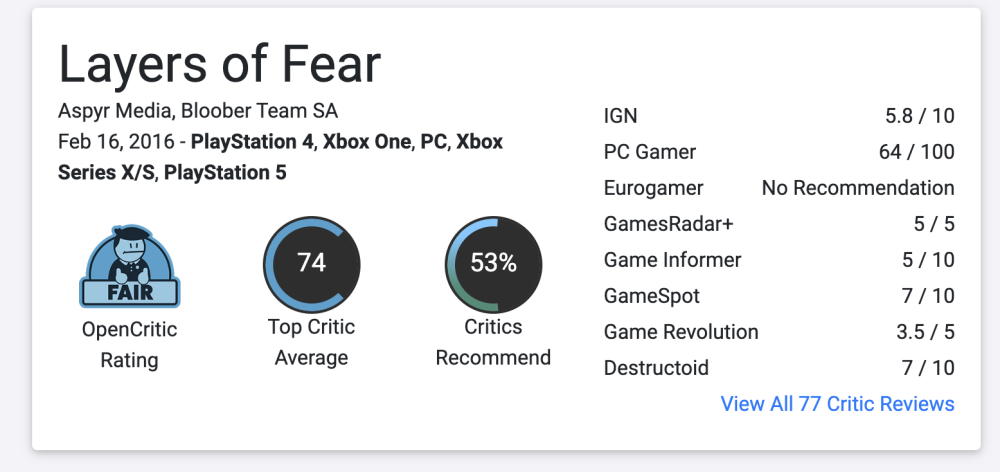Click the OpenCritic Rating label
The height and width of the screenshot is (472, 1000).
[129, 344]
